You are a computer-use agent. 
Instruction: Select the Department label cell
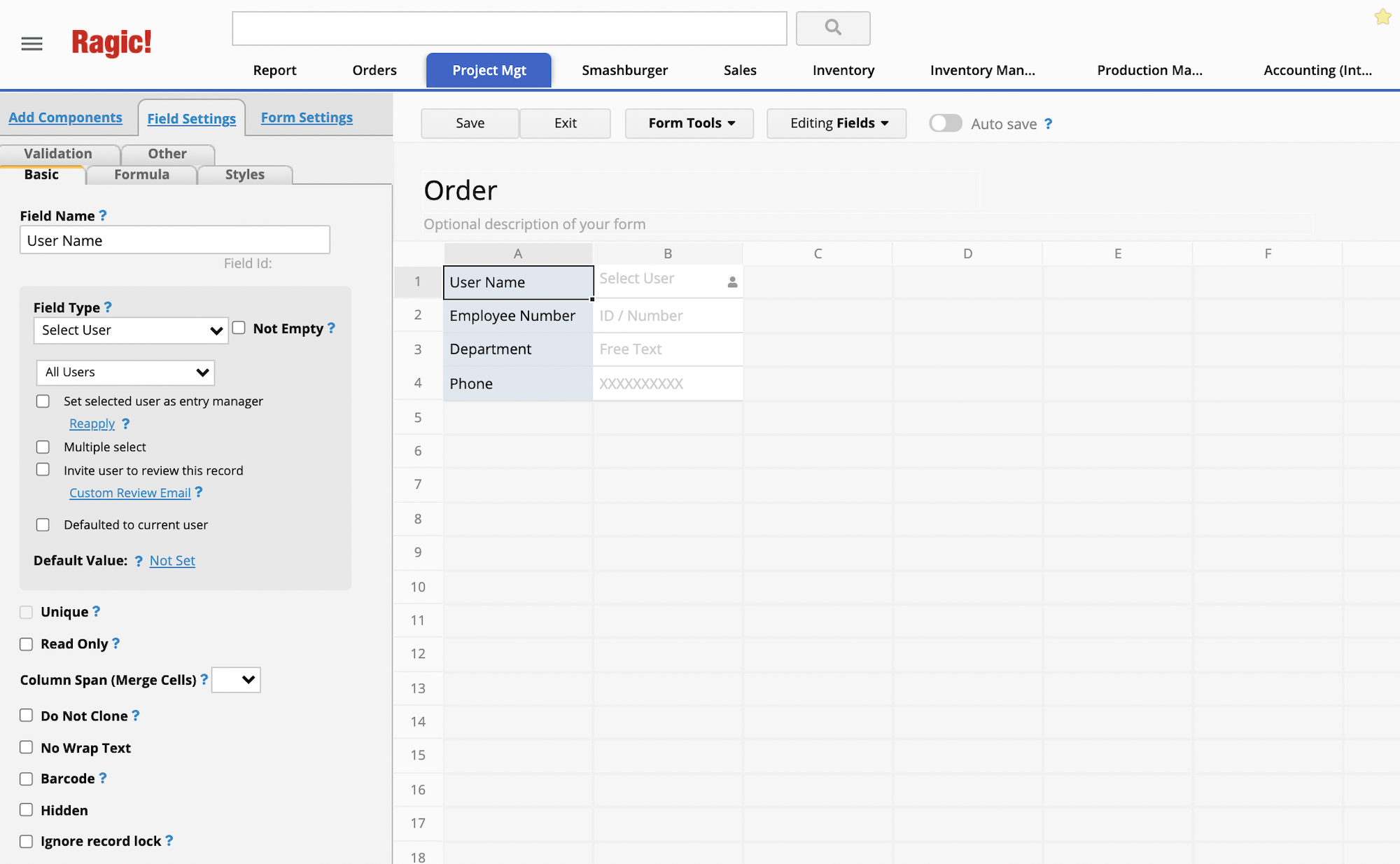pyautogui.click(x=518, y=349)
